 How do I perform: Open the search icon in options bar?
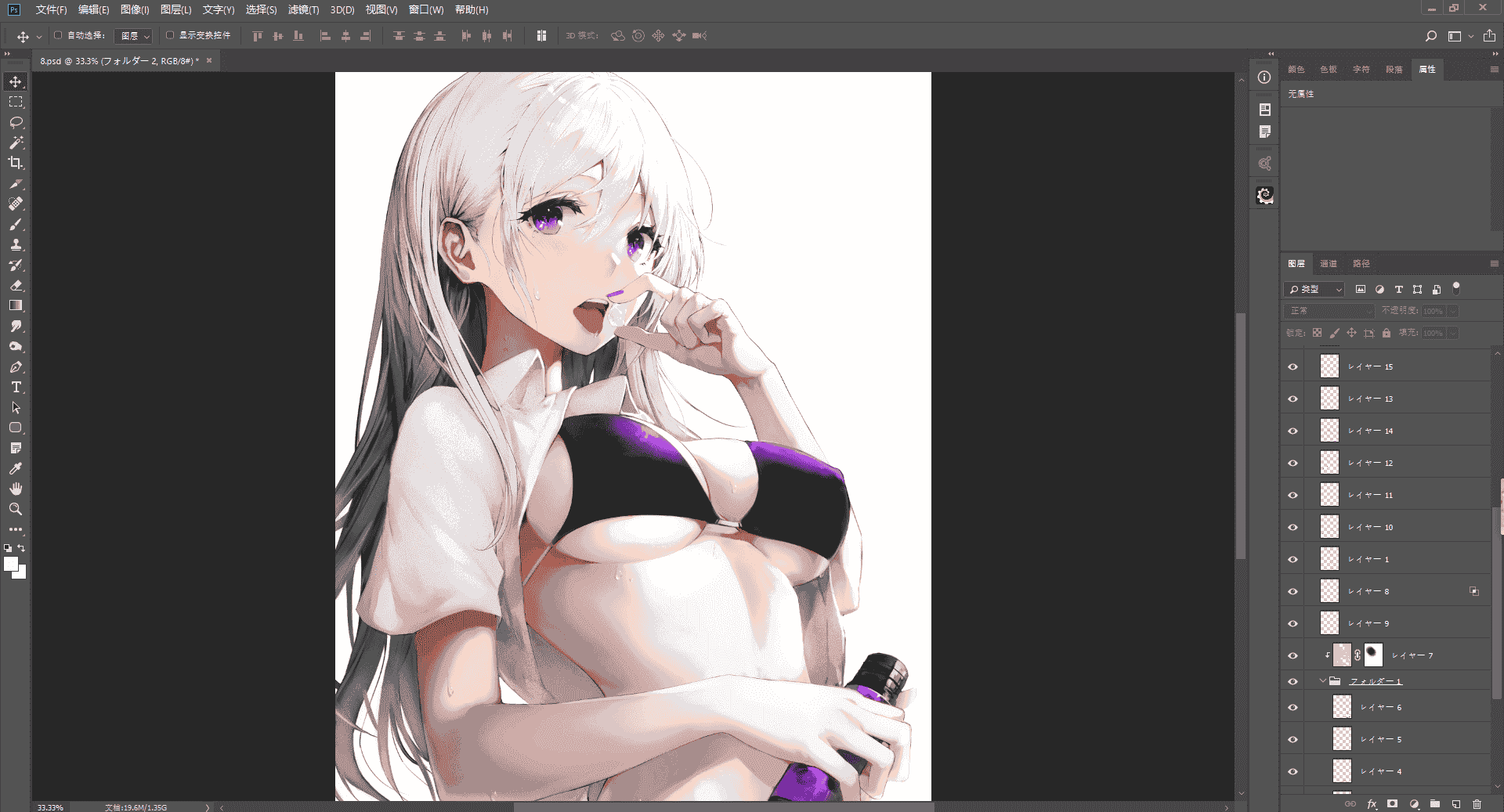[1430, 36]
